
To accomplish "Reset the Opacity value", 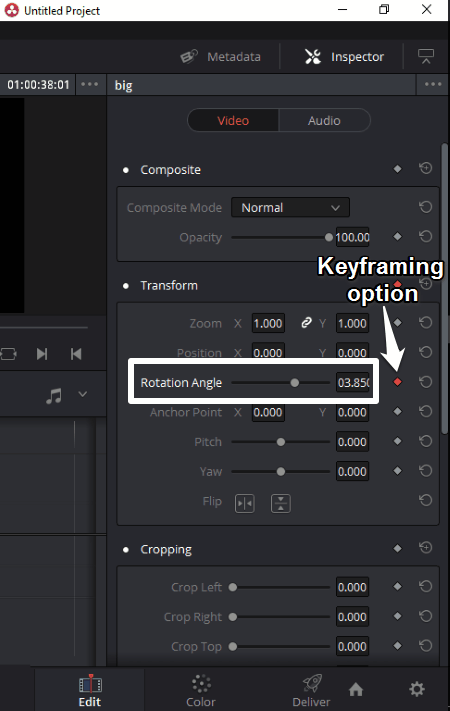I will (x=426, y=236).
